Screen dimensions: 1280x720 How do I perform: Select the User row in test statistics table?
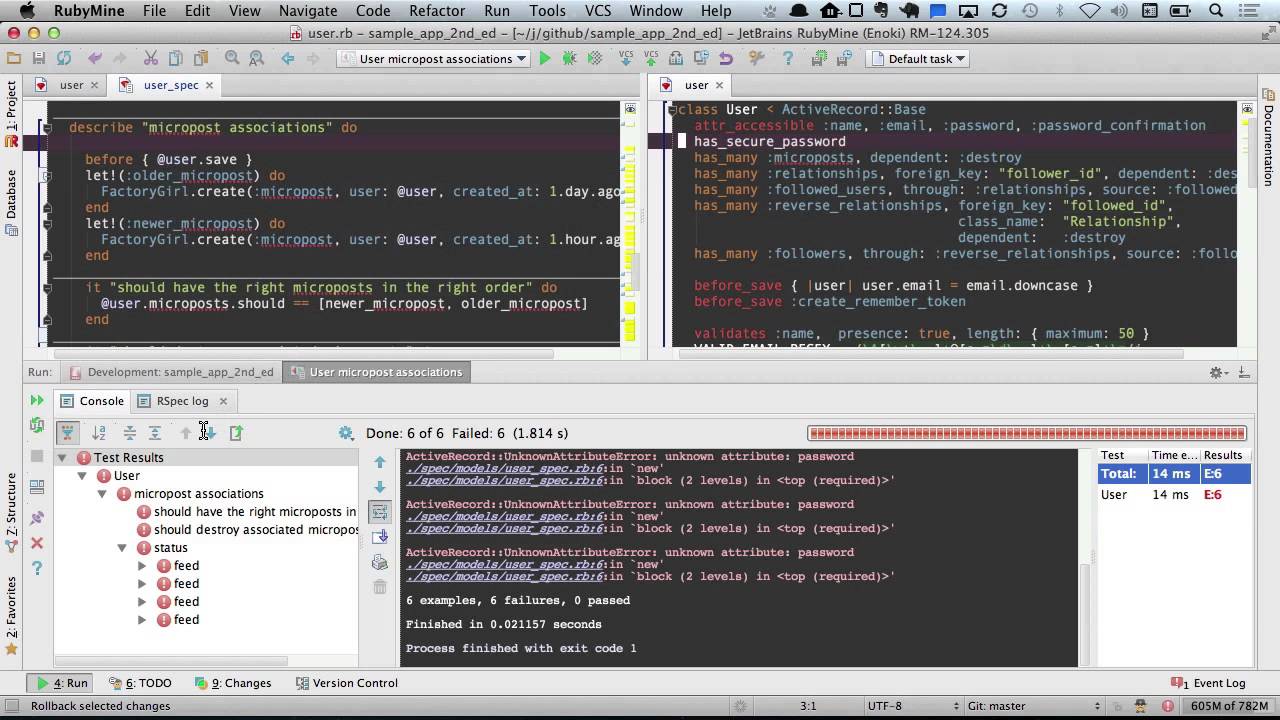1174,495
